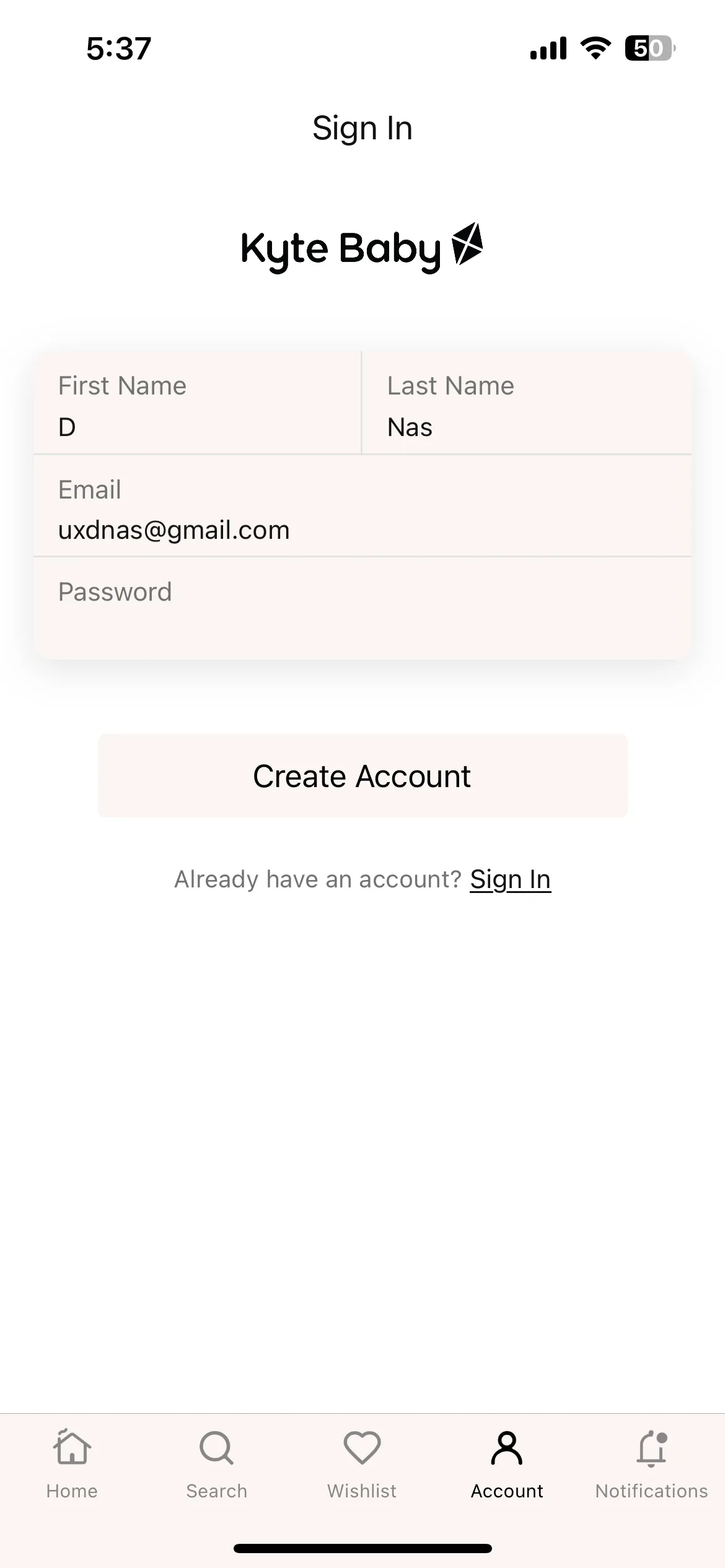This screenshot has height=1568, width=725.
Task: Select the Password input field
Action: [362, 608]
